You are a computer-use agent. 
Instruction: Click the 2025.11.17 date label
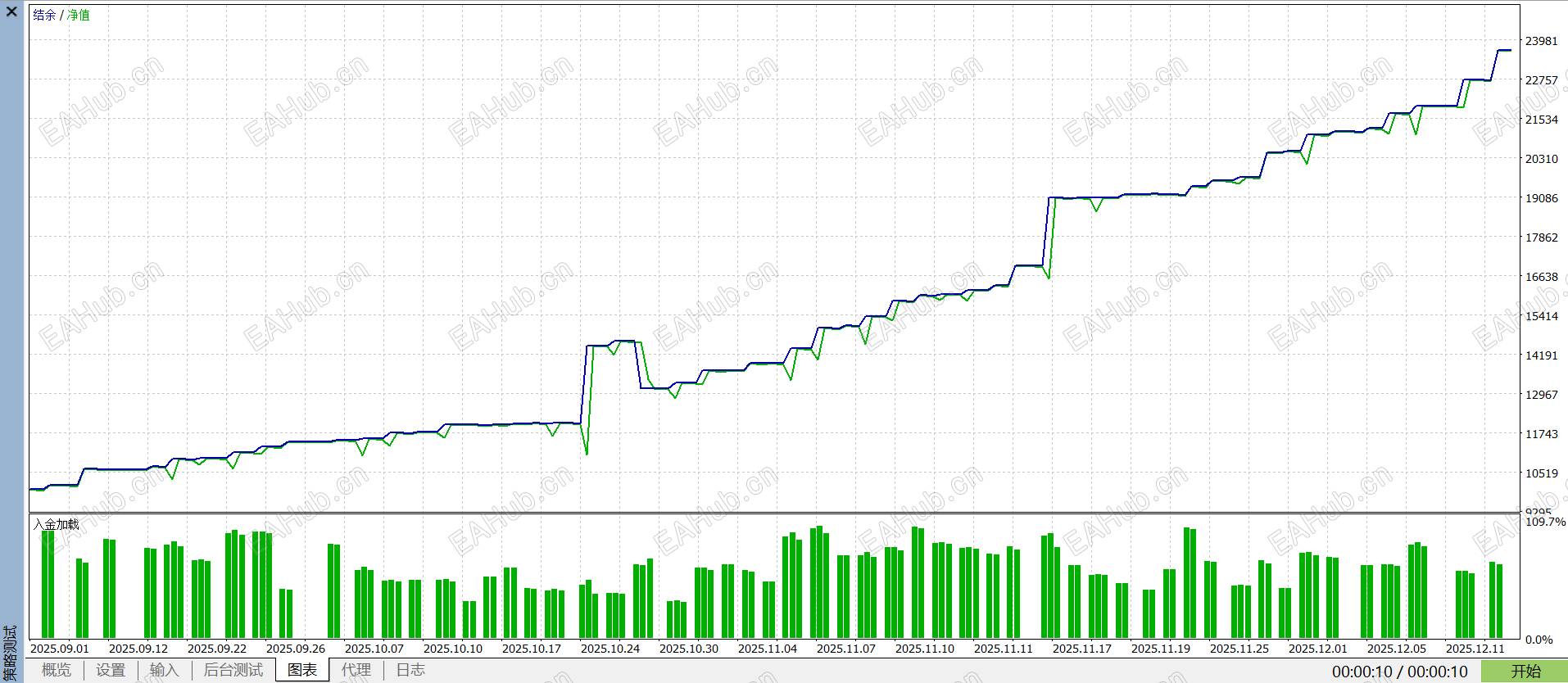[1082, 649]
